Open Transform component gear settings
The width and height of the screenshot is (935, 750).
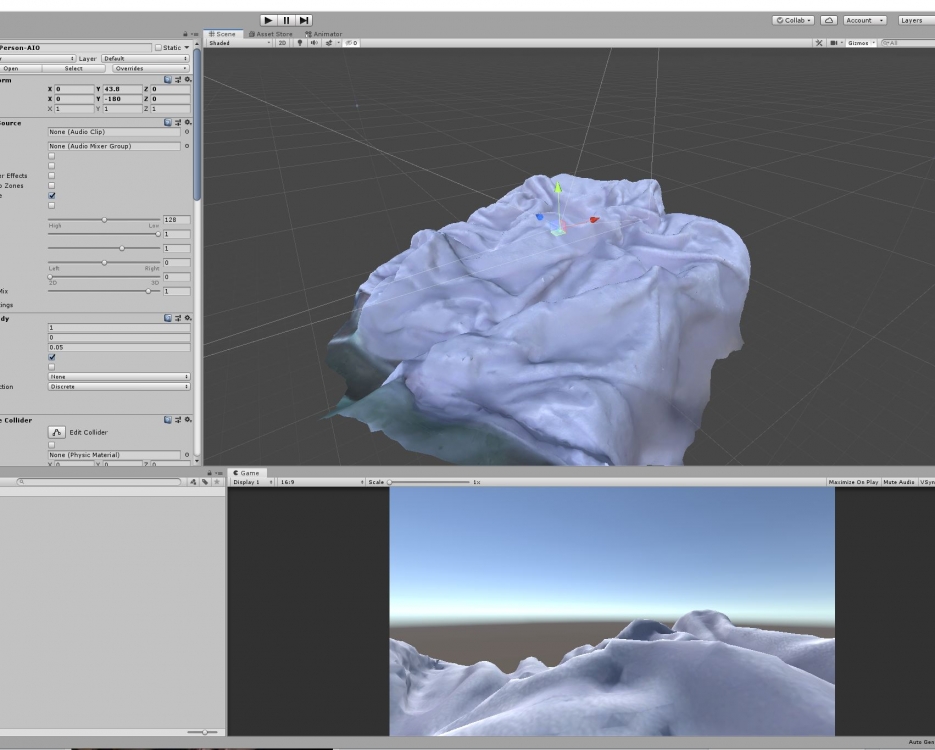187,79
